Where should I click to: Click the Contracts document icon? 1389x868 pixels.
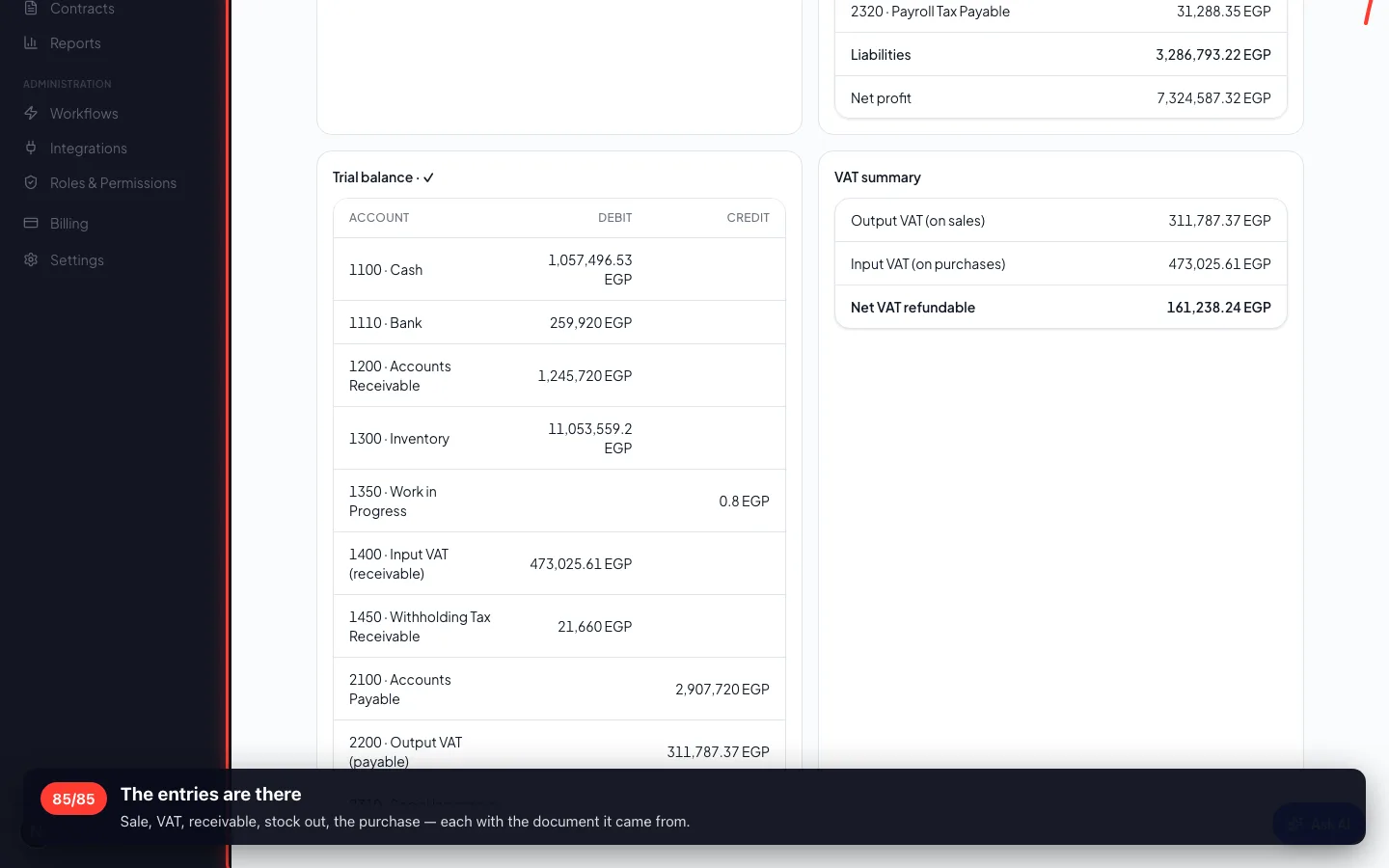31,8
